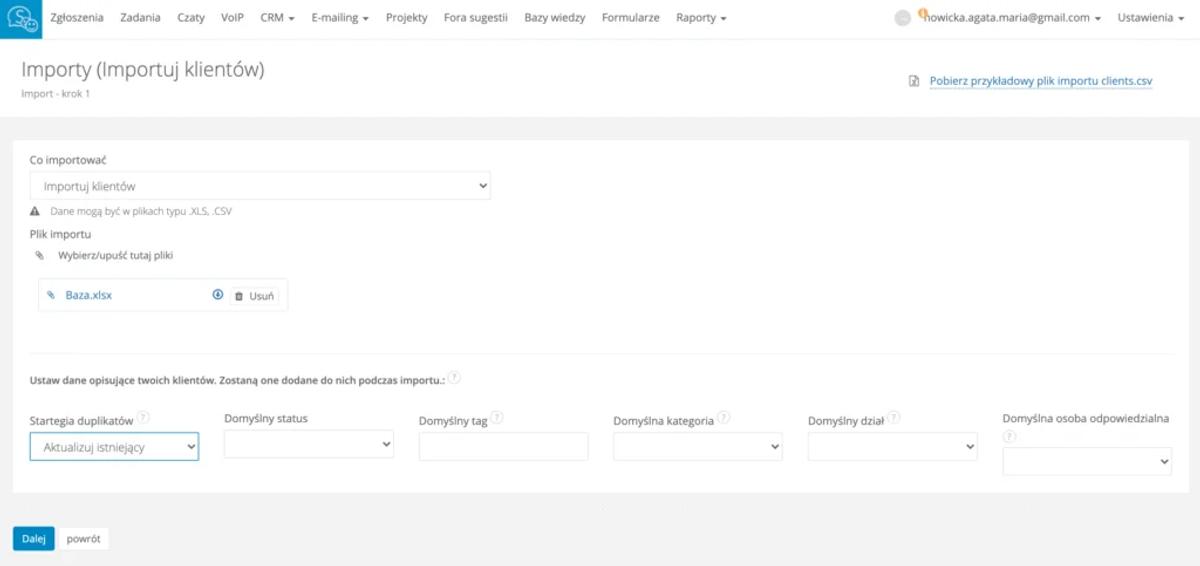Open the Ustawienia menu

(1151, 18)
